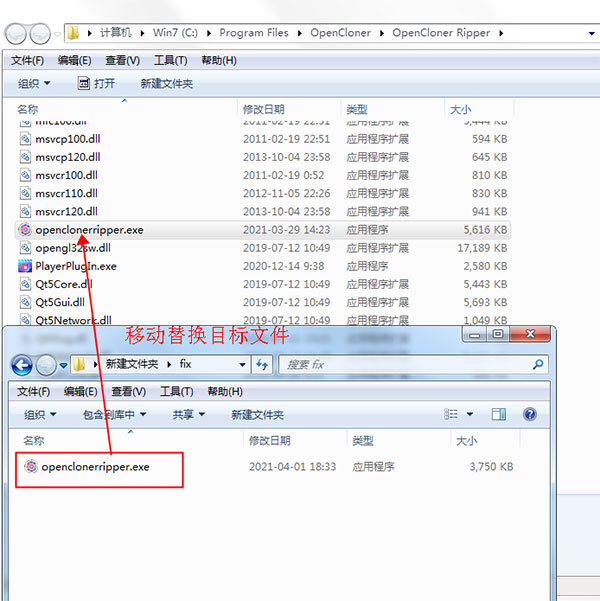Click 新建文件夹 breadcrumb in fix window
The image size is (600, 601).
click(132, 364)
